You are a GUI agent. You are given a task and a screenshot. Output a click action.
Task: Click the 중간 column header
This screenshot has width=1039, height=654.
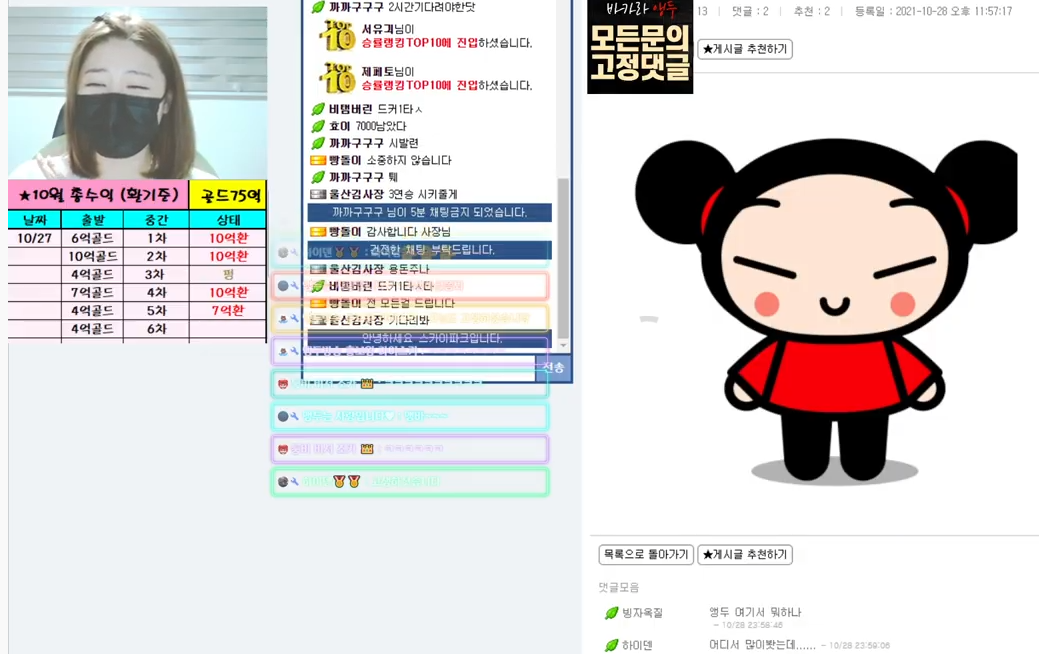156,220
